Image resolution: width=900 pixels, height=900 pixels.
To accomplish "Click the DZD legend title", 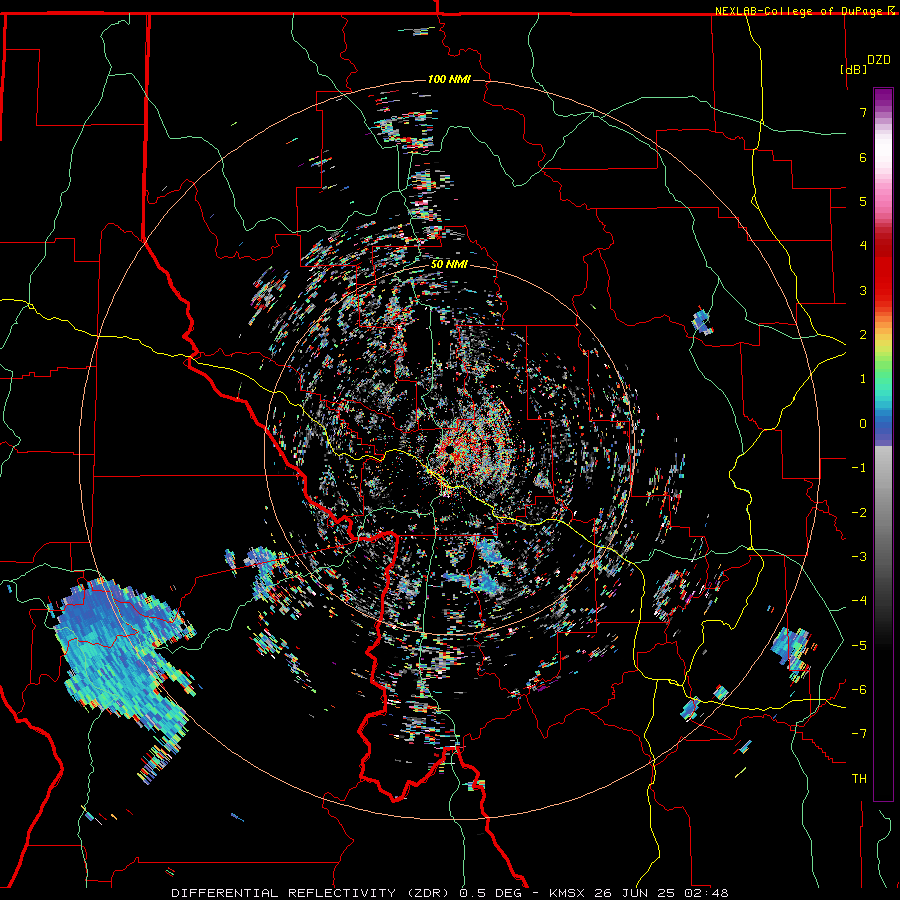I will point(879,60).
